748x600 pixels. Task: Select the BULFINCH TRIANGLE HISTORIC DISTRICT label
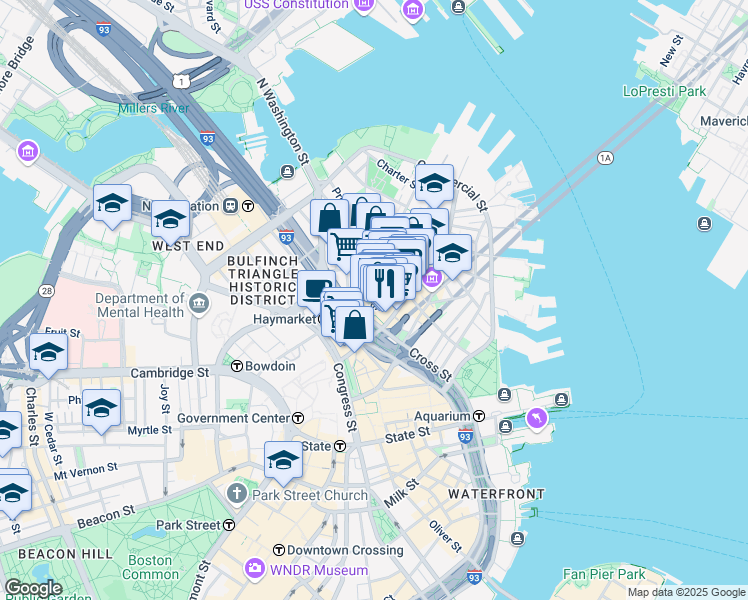click(x=263, y=280)
